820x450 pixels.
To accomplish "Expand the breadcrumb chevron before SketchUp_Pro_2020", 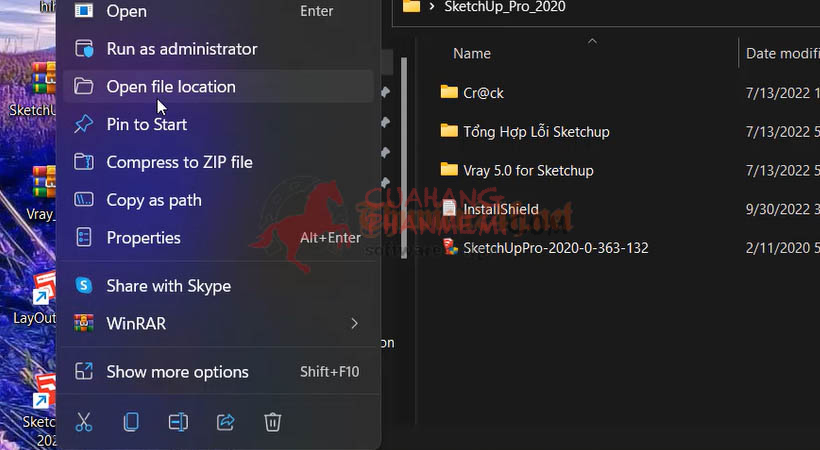I will tap(431, 7).
